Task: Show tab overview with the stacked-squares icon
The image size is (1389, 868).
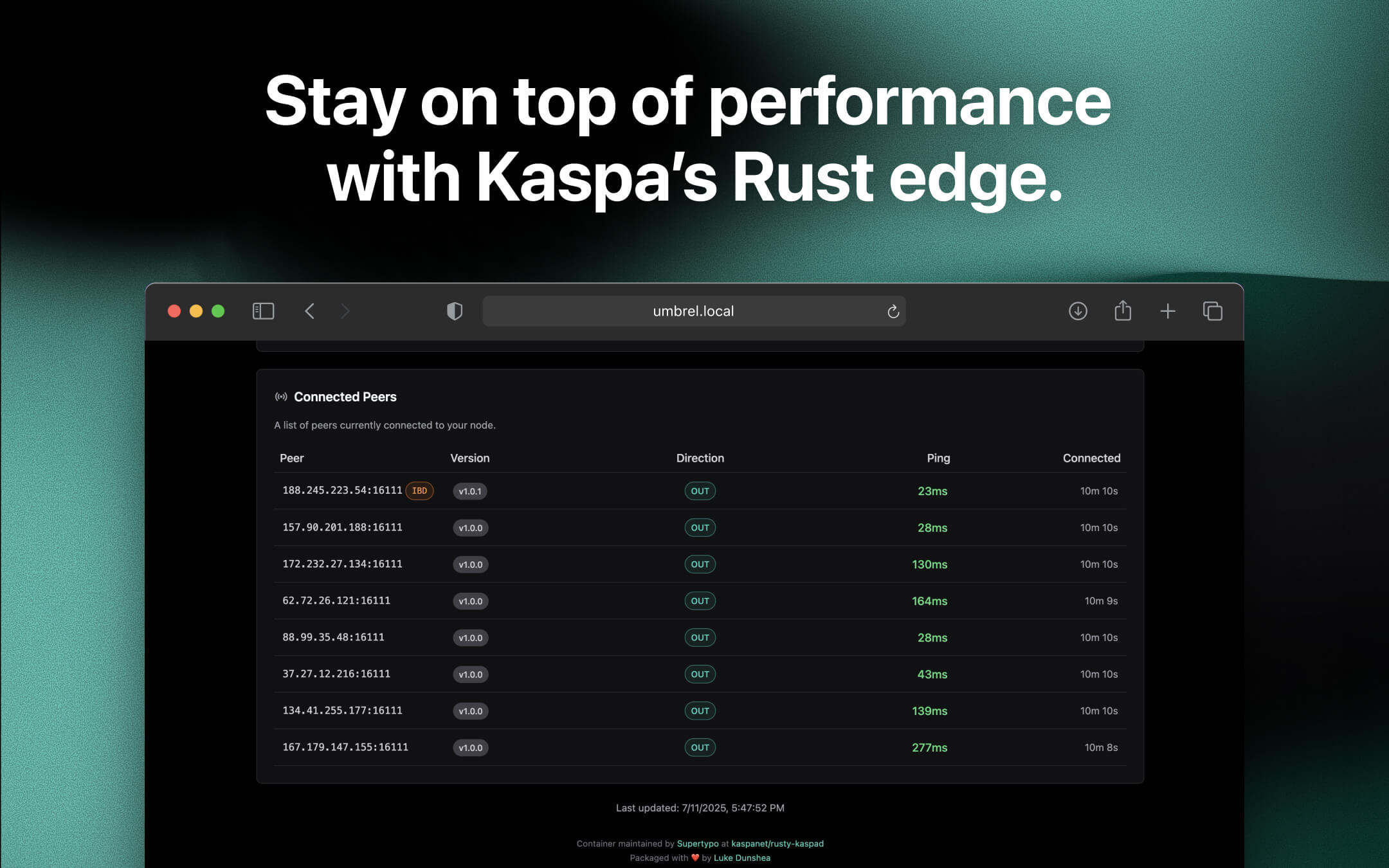Action: pyautogui.click(x=1213, y=311)
